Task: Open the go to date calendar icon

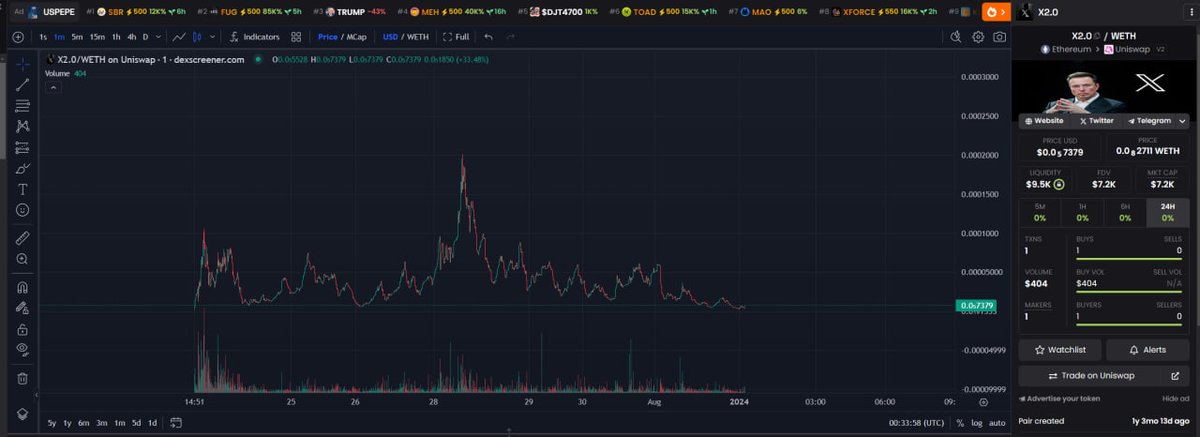Action: [x=175, y=423]
